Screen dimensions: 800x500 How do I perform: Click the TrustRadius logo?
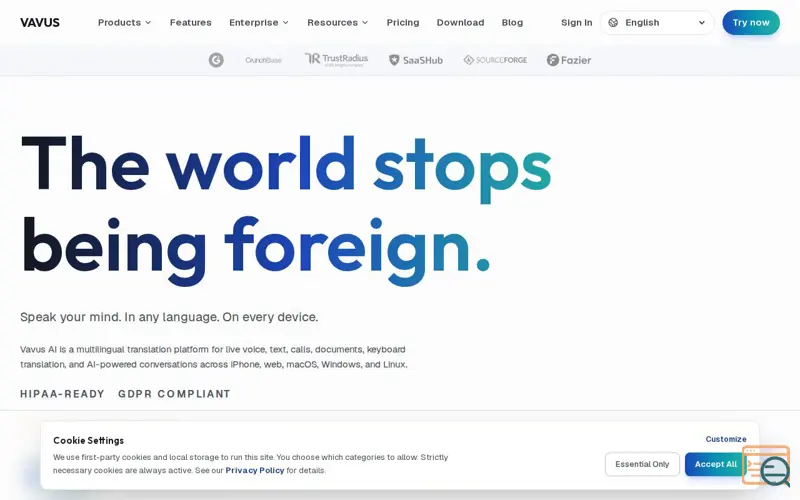(336, 60)
